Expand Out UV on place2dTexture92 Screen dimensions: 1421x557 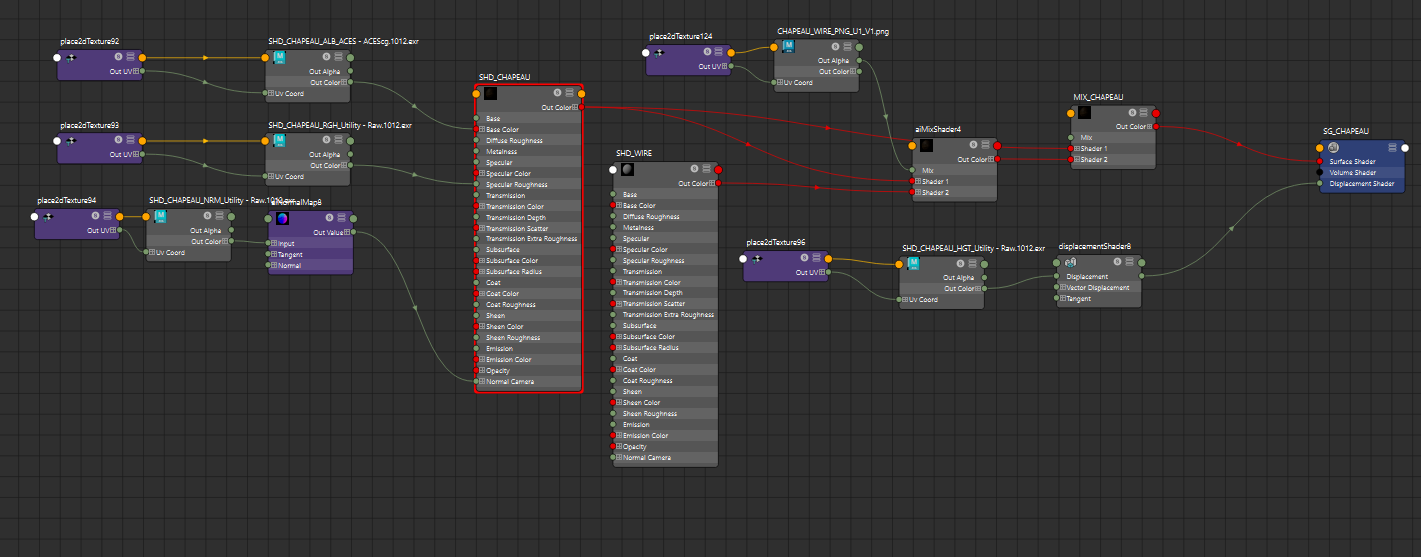tap(137, 71)
